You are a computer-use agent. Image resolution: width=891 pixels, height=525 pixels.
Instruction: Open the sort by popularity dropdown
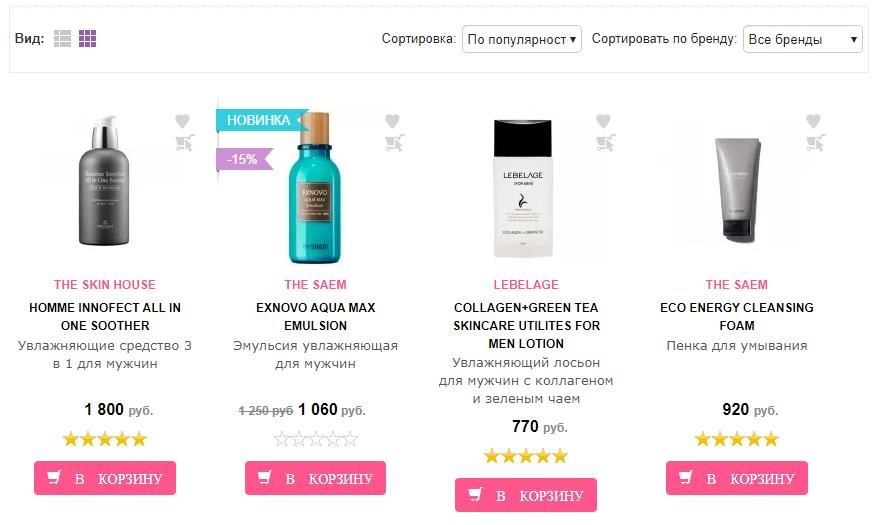click(522, 40)
